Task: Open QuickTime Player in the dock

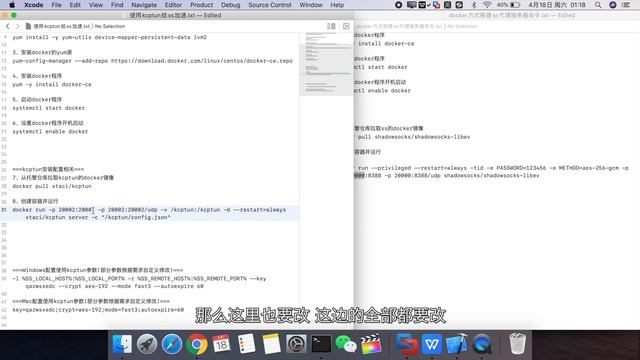Action: pyautogui.click(x=482, y=344)
